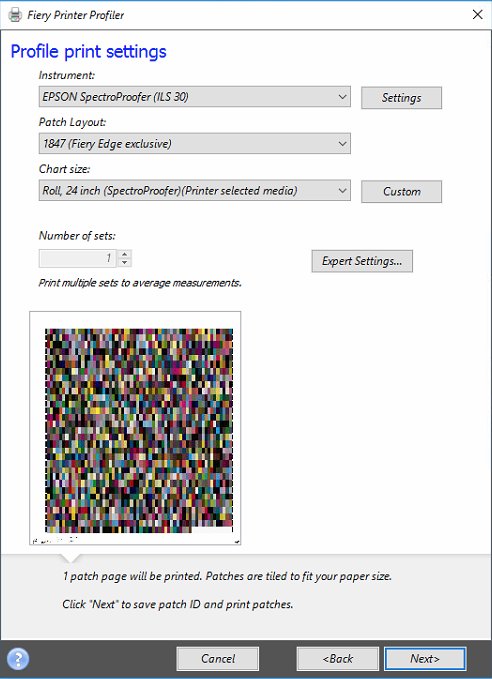Open the Chart size dropdown
492x679 pixels.
[x=194, y=191]
